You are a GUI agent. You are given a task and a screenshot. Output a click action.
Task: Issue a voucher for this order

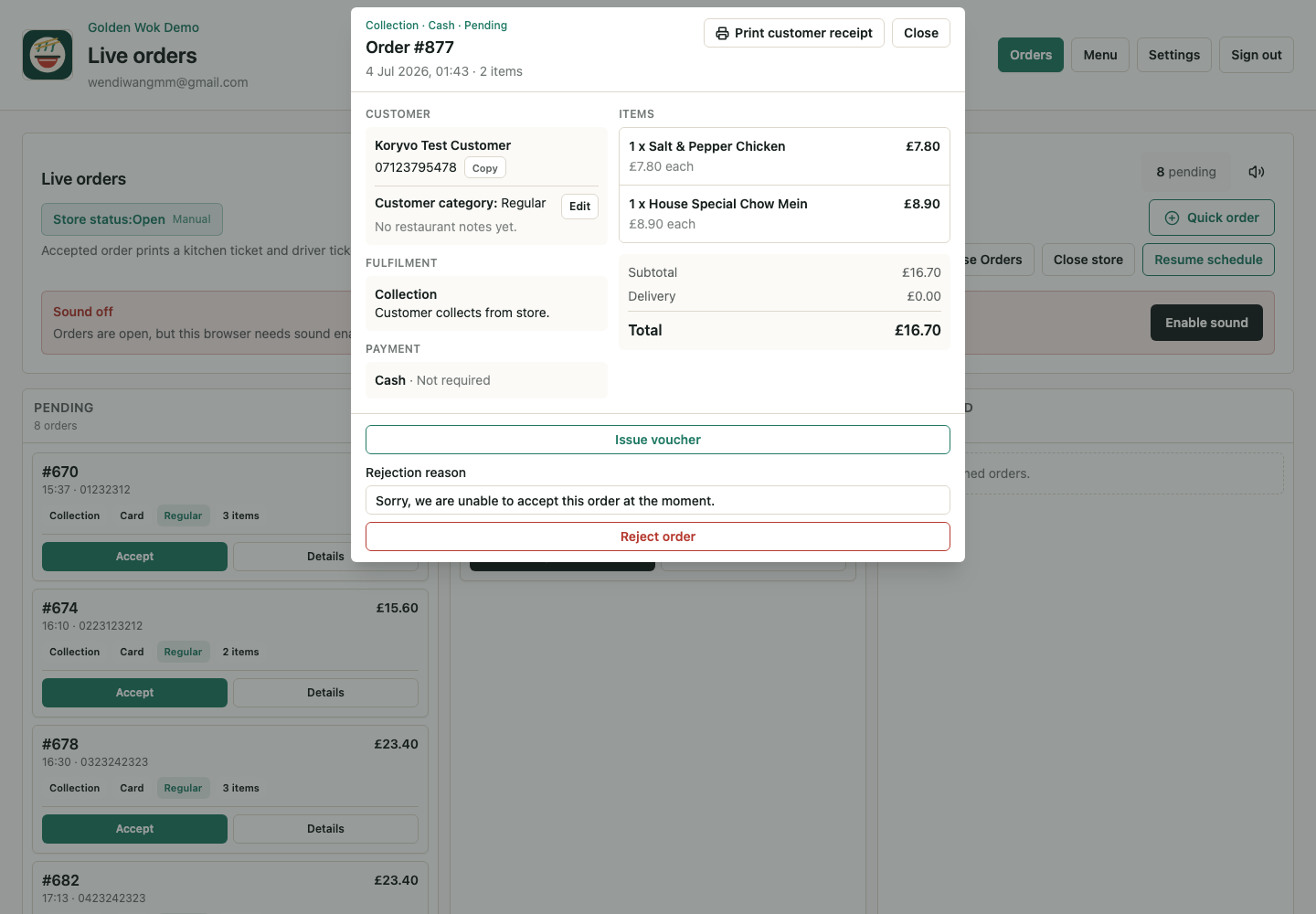(x=658, y=440)
